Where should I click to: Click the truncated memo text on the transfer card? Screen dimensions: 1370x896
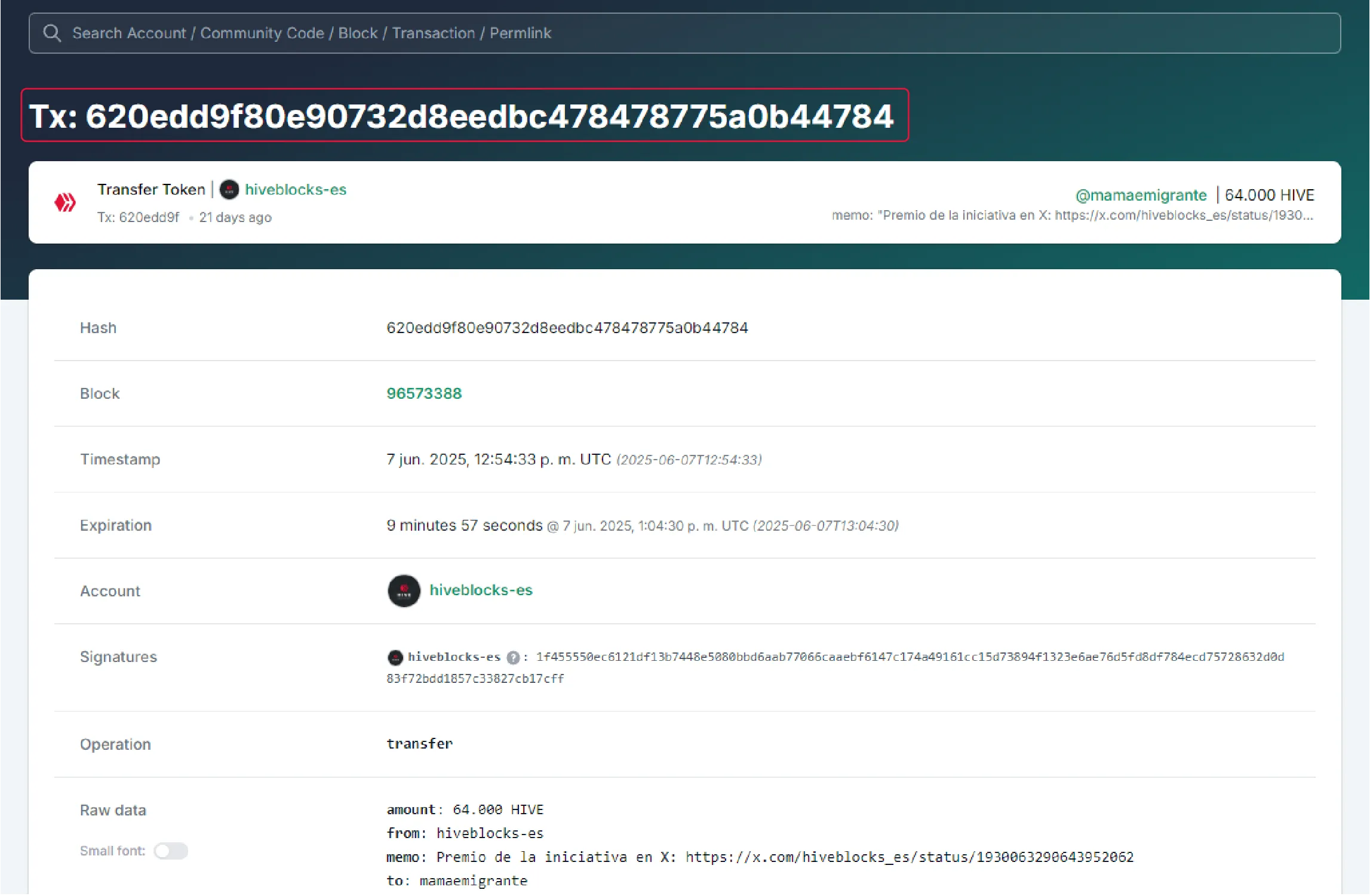[x=1072, y=215]
